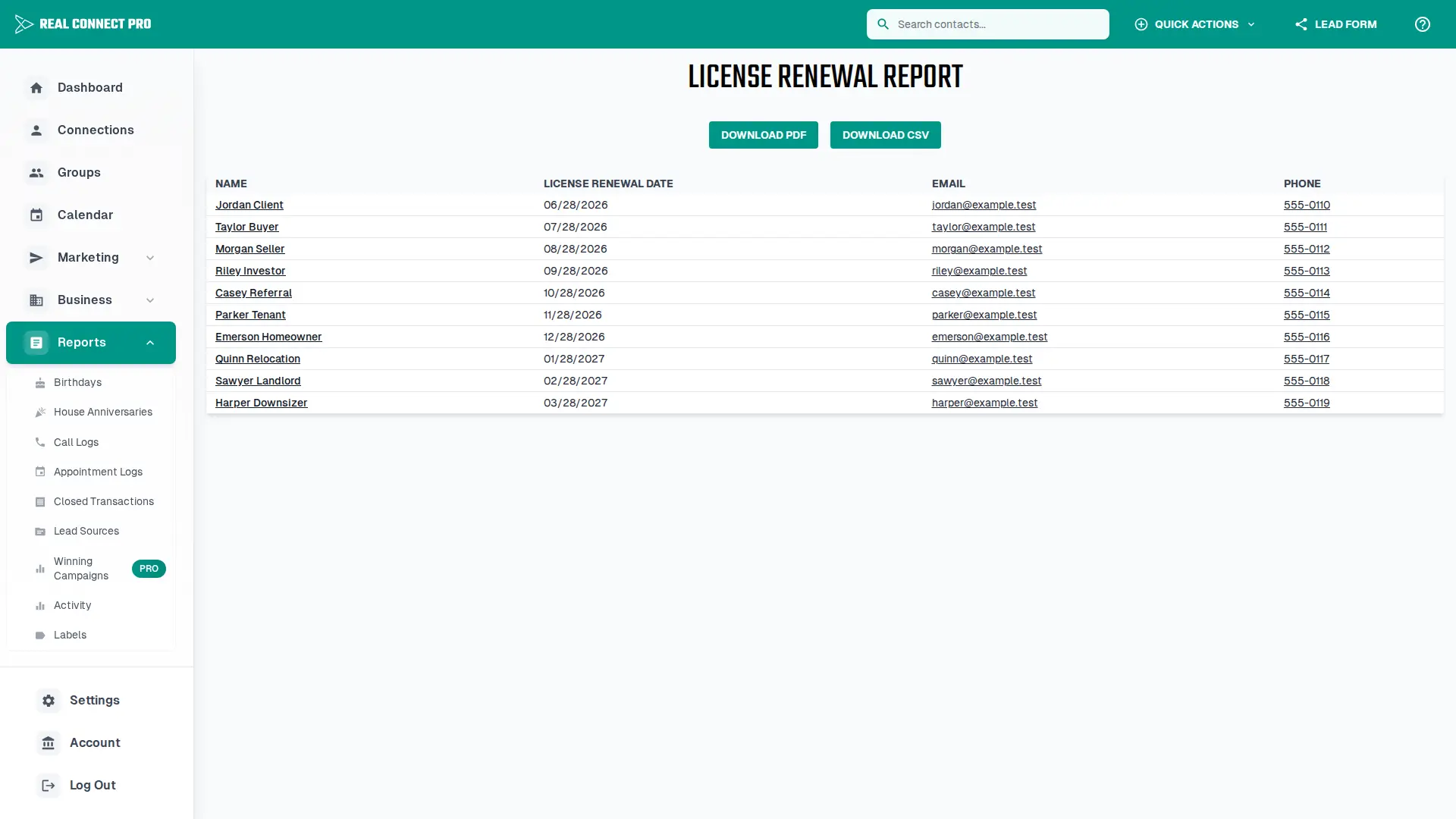Click the Lead Sources card icon
1456x819 pixels.
click(40, 532)
